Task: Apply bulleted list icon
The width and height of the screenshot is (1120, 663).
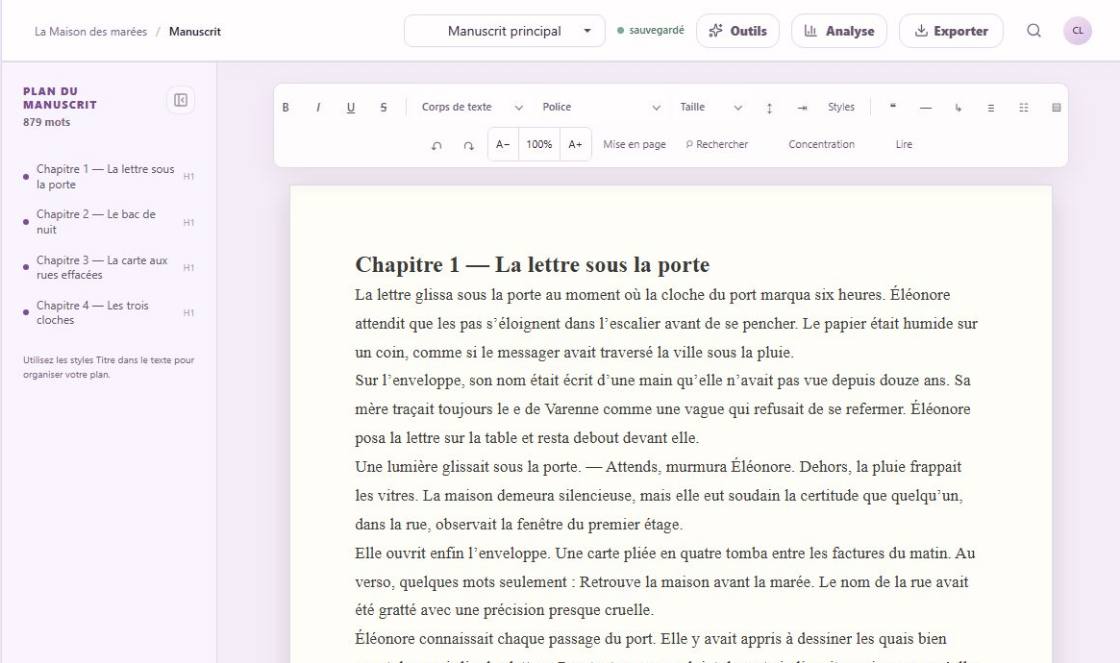Action: tap(991, 108)
